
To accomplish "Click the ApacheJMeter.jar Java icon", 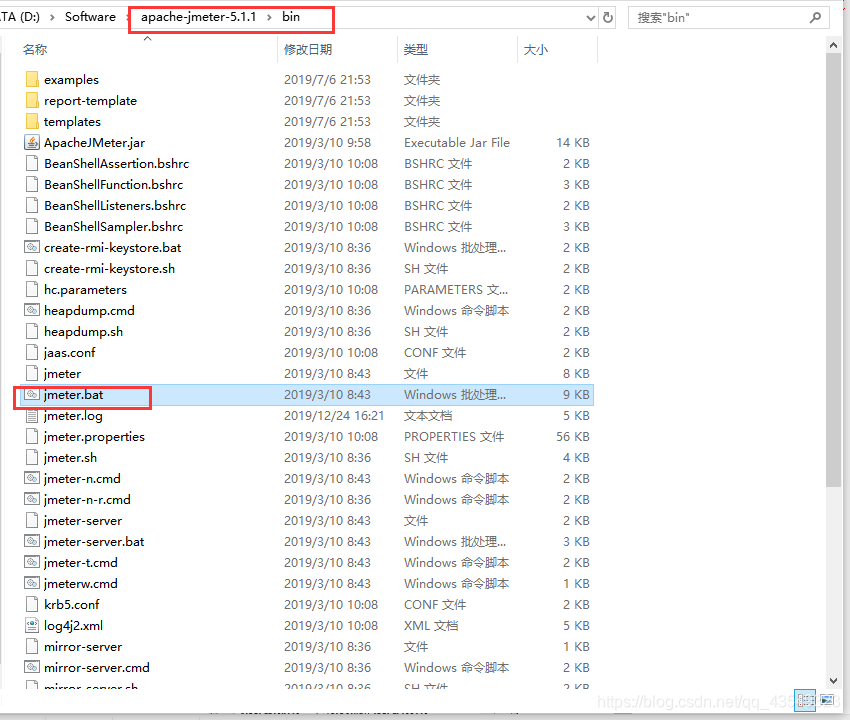I will coord(32,143).
